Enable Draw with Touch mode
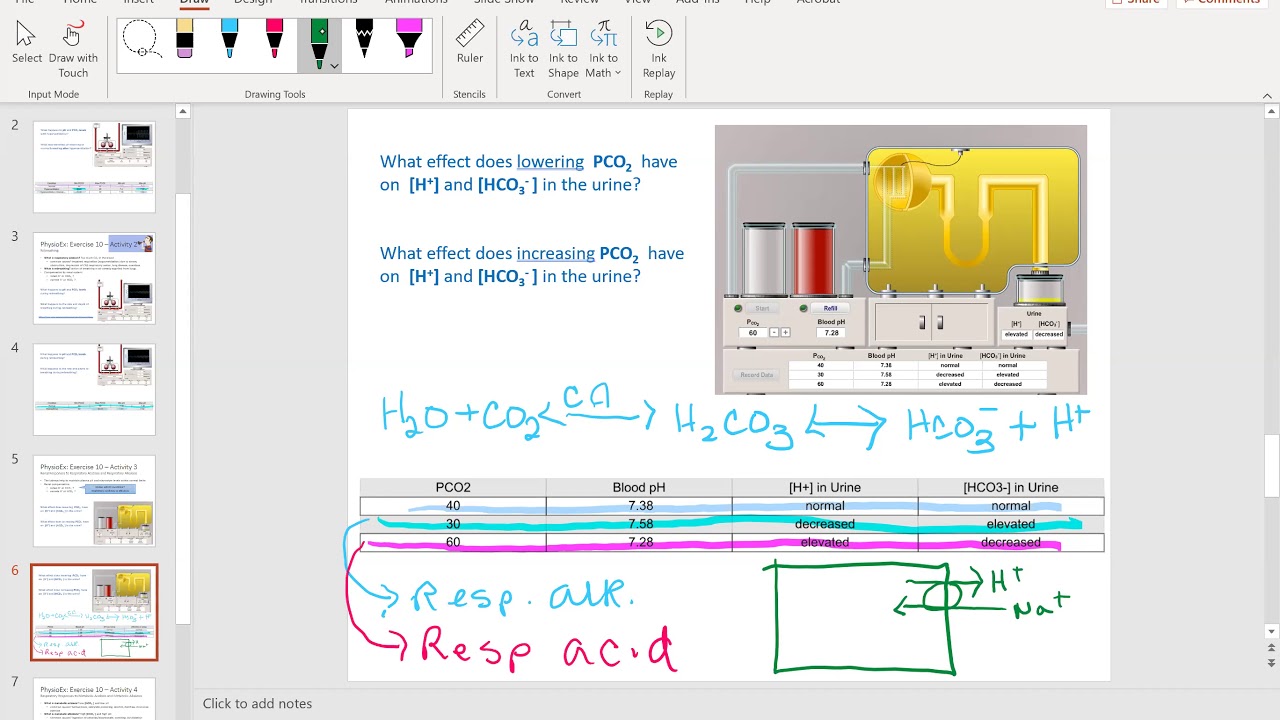 [73, 50]
